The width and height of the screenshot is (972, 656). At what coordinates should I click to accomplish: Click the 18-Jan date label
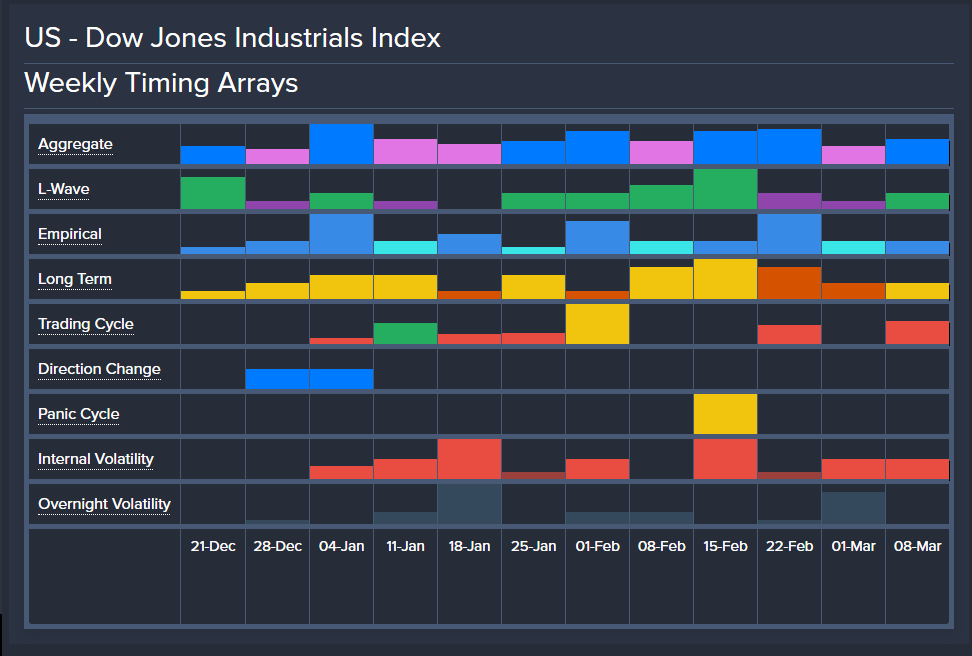pos(469,546)
